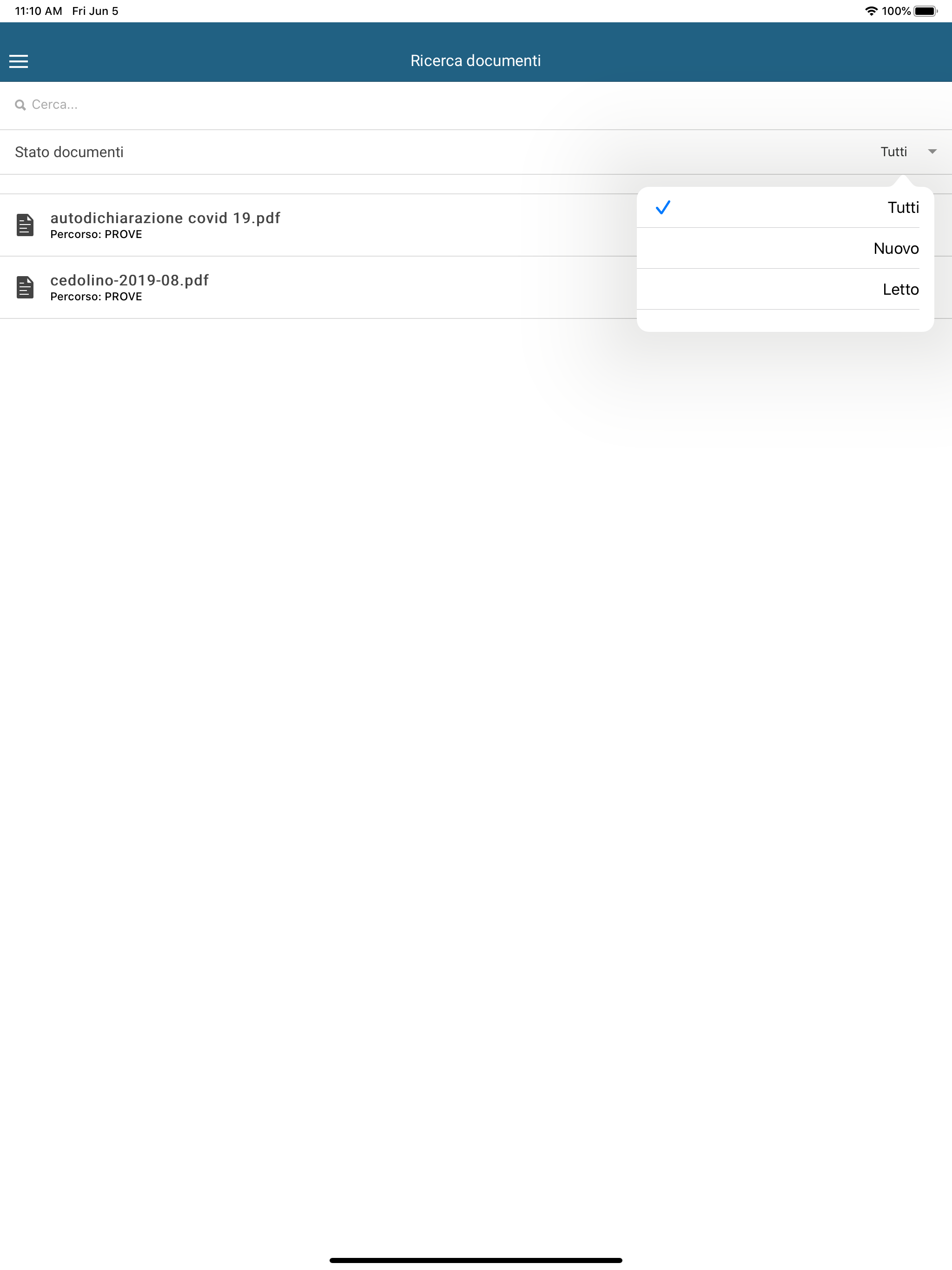Viewport: 952px width, 1270px height.
Task: Focus the Cerca search field
Action: [476, 105]
